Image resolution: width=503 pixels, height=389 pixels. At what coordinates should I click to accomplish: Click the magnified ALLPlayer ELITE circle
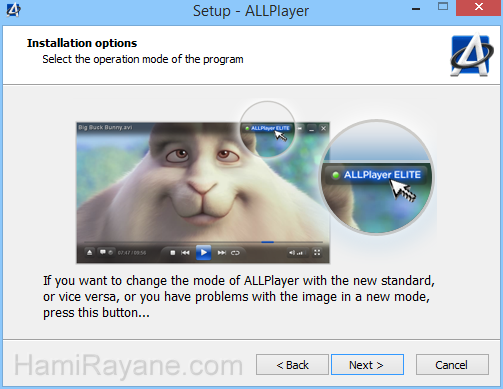pyautogui.click(x=377, y=177)
